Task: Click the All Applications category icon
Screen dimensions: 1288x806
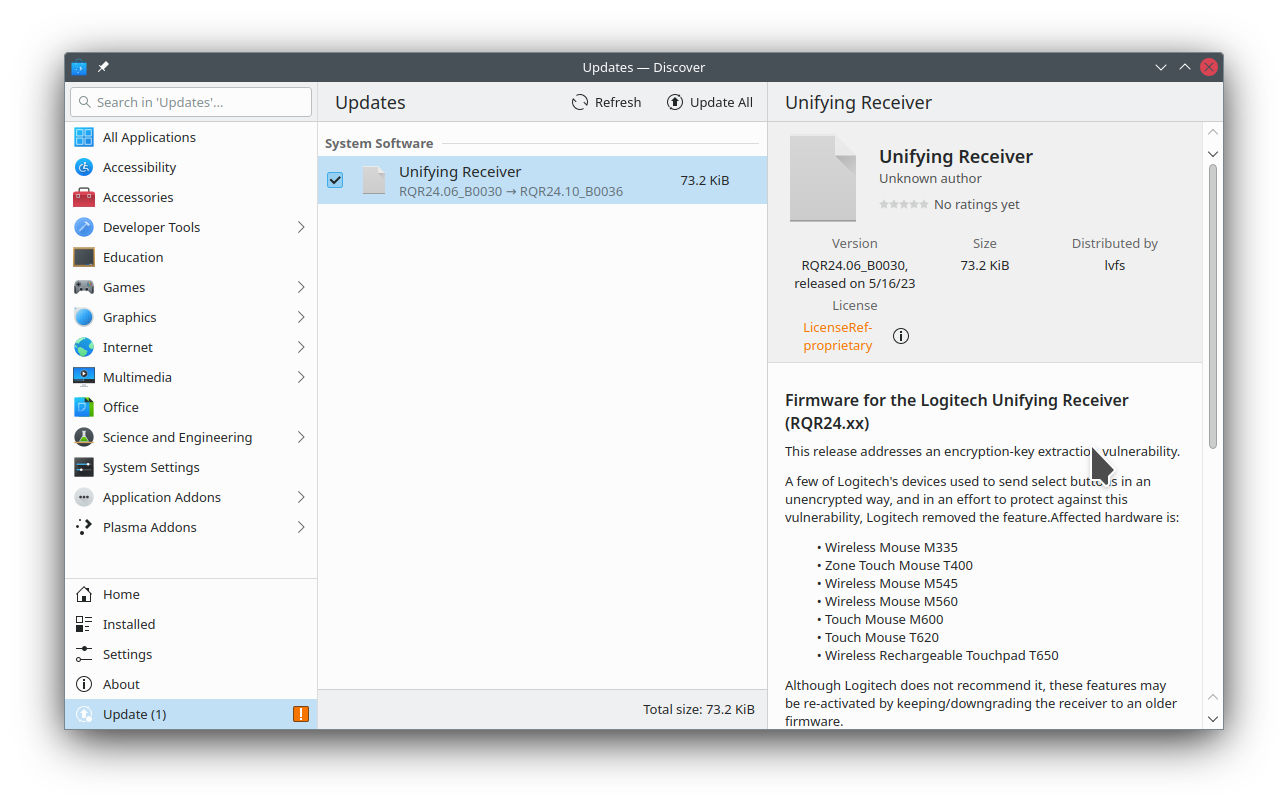Action: 84,137
